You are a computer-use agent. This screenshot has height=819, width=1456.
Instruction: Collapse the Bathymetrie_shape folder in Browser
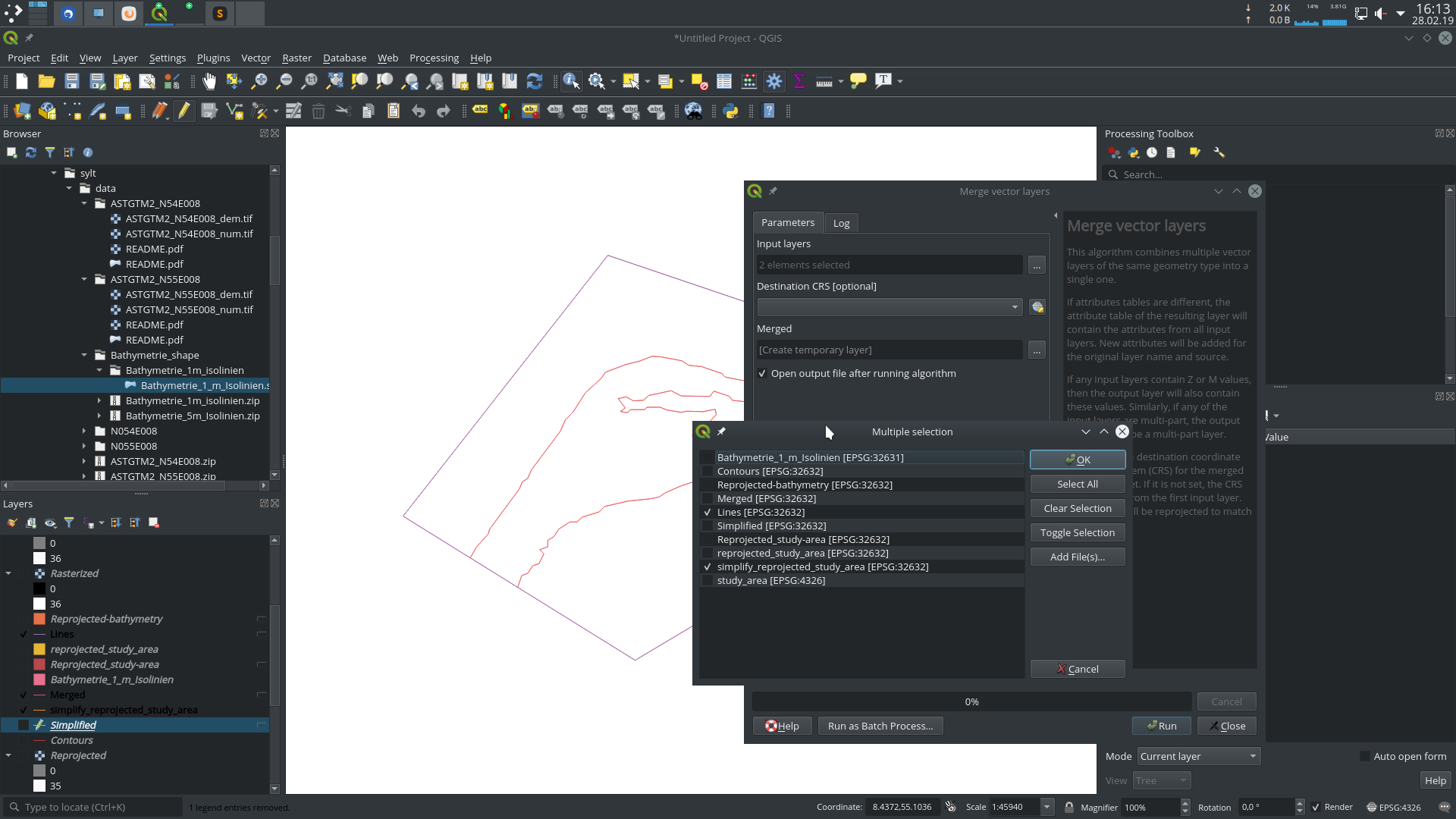click(x=85, y=355)
